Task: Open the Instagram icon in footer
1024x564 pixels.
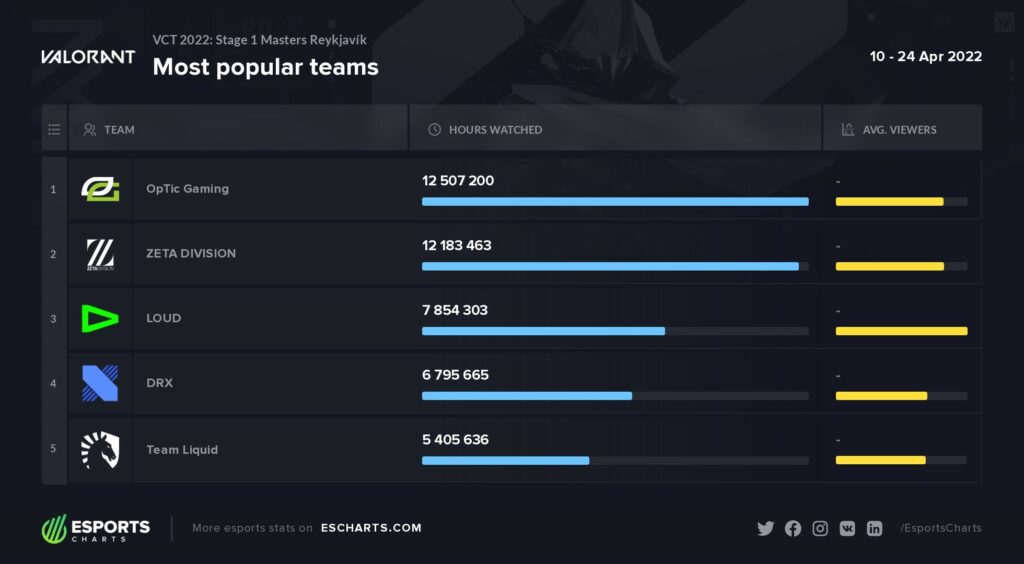Action: click(820, 529)
